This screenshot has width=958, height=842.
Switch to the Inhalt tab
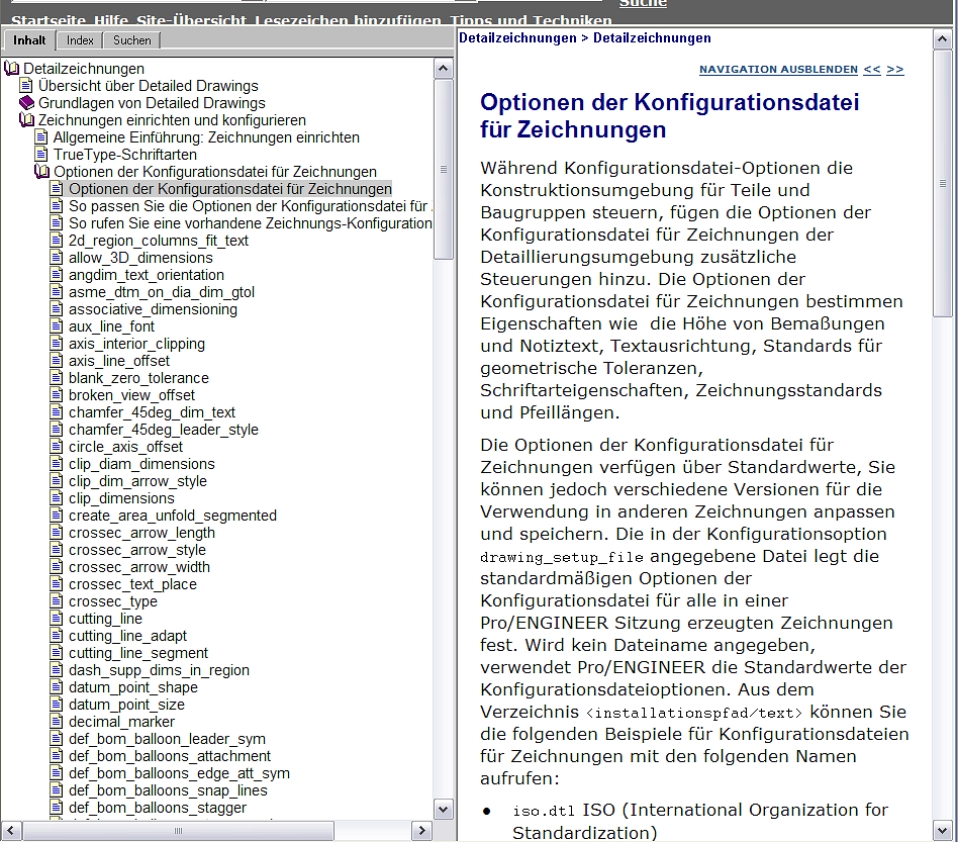coord(29,40)
